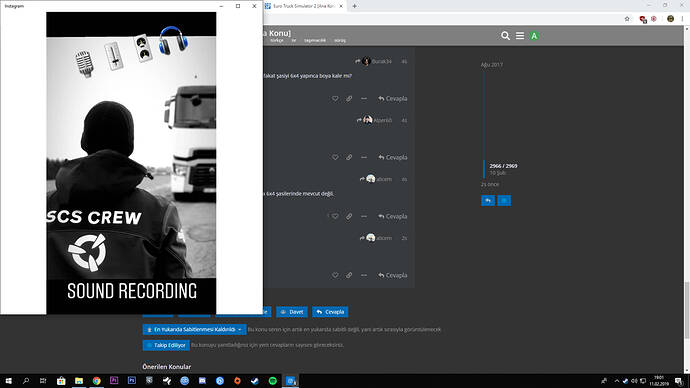The image size is (690, 388).
Task: Click the timeline reply button in blue
Action: [488, 201]
